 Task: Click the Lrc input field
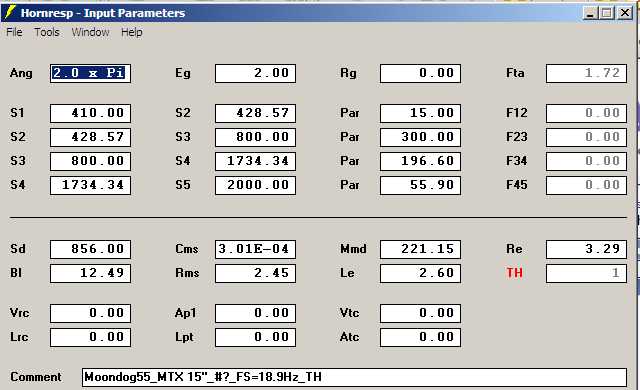click(90, 337)
